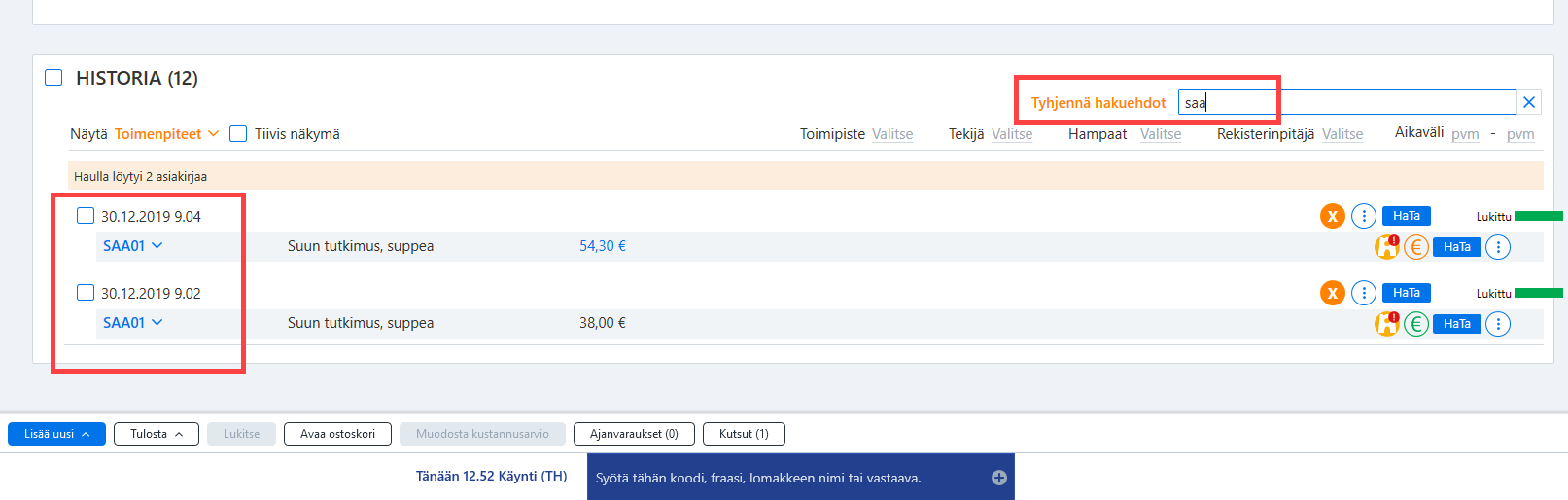The height and width of the screenshot is (500, 1568).
Task: Click tooth warning icon on 54,30 € row
Action: click(1387, 247)
